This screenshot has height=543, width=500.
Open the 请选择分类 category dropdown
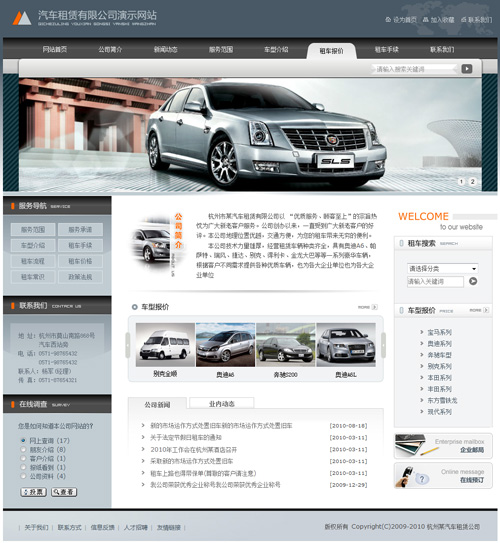(443, 268)
